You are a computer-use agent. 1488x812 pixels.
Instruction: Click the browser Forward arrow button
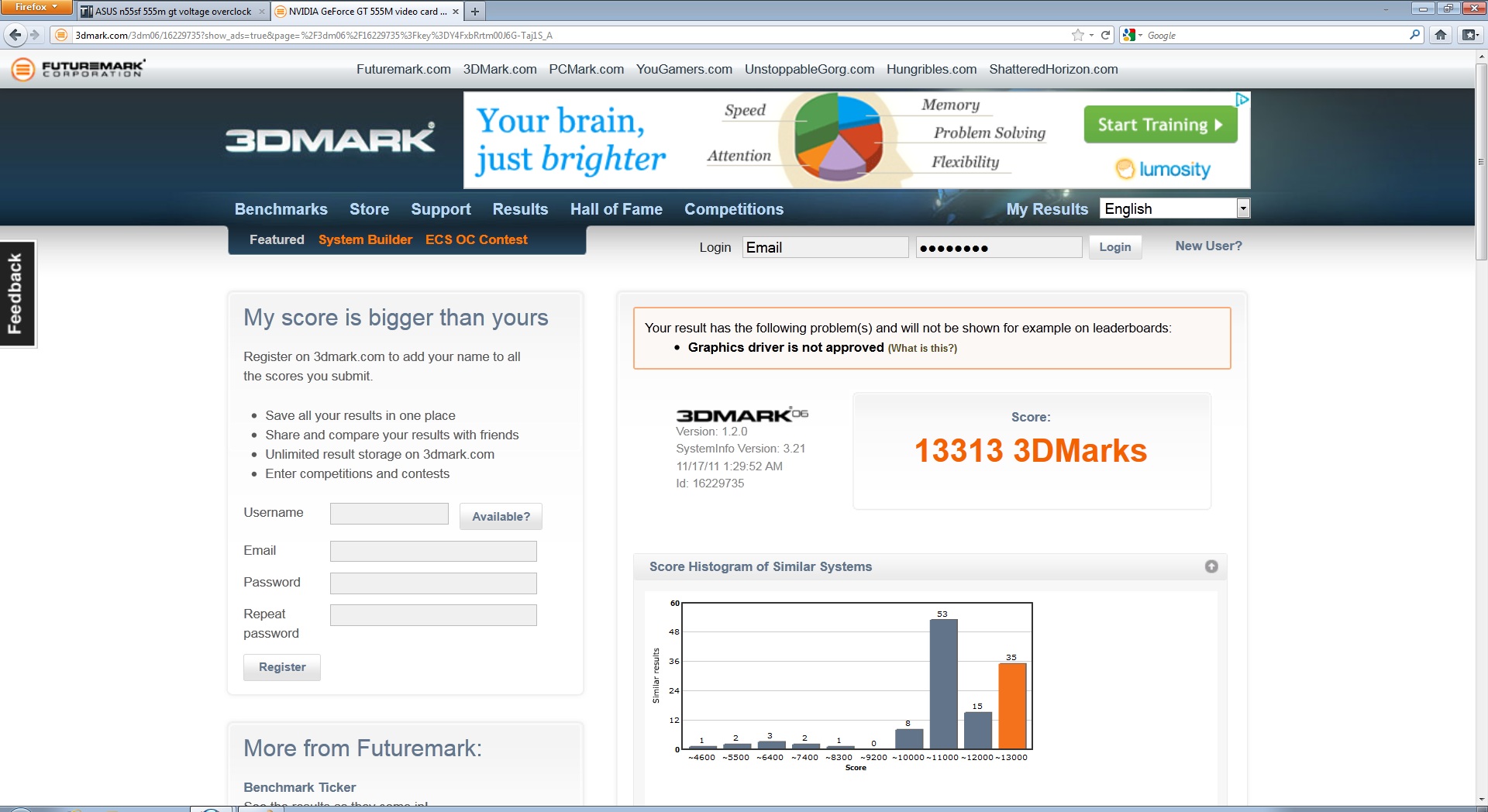pyautogui.click(x=35, y=35)
